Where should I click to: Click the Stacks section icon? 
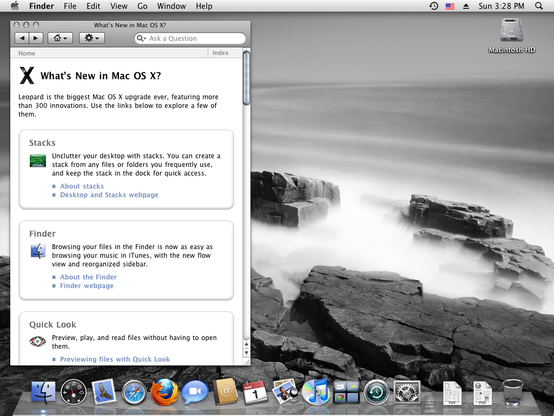click(38, 161)
